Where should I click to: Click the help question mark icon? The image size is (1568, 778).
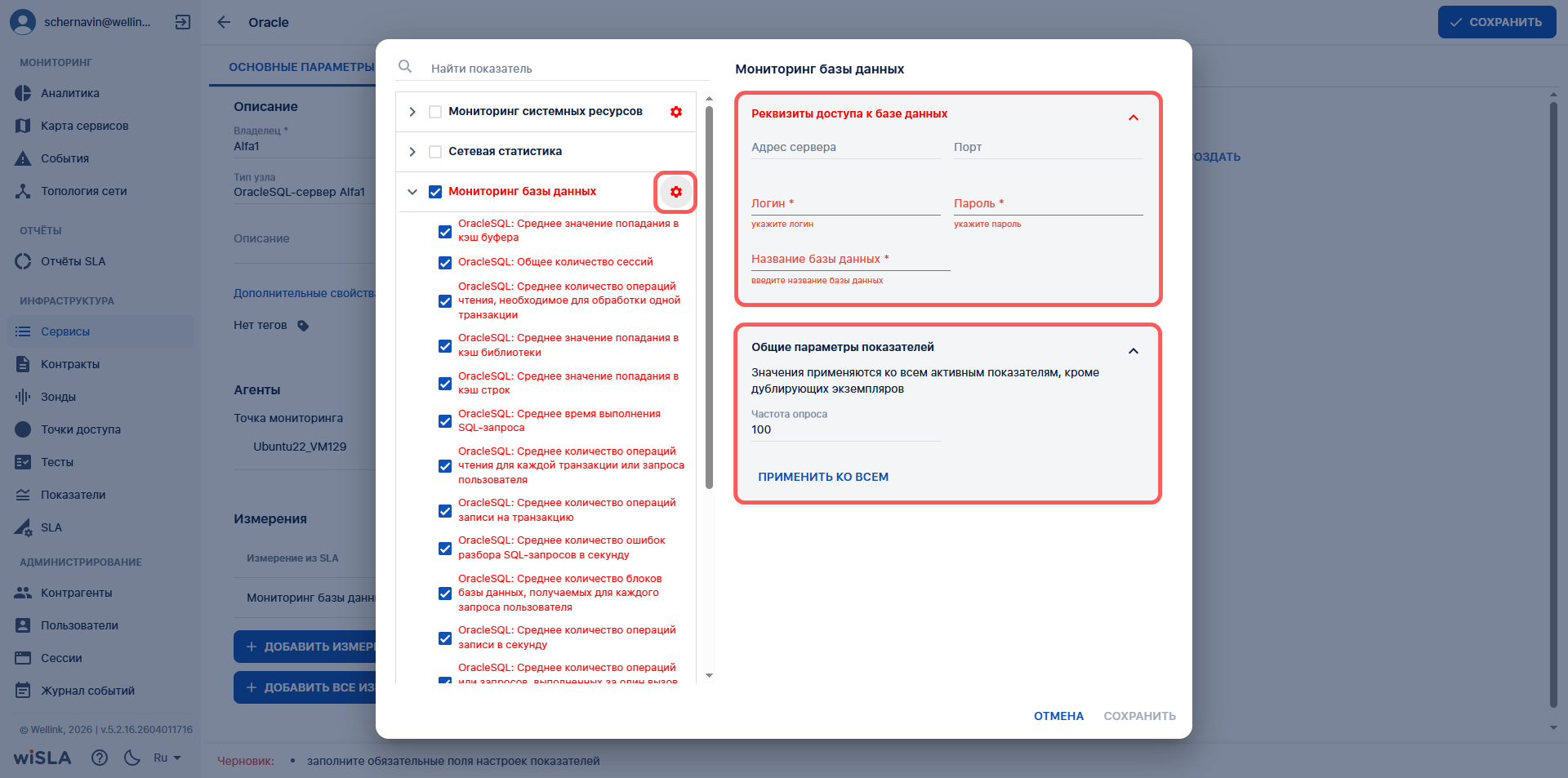coord(100,758)
